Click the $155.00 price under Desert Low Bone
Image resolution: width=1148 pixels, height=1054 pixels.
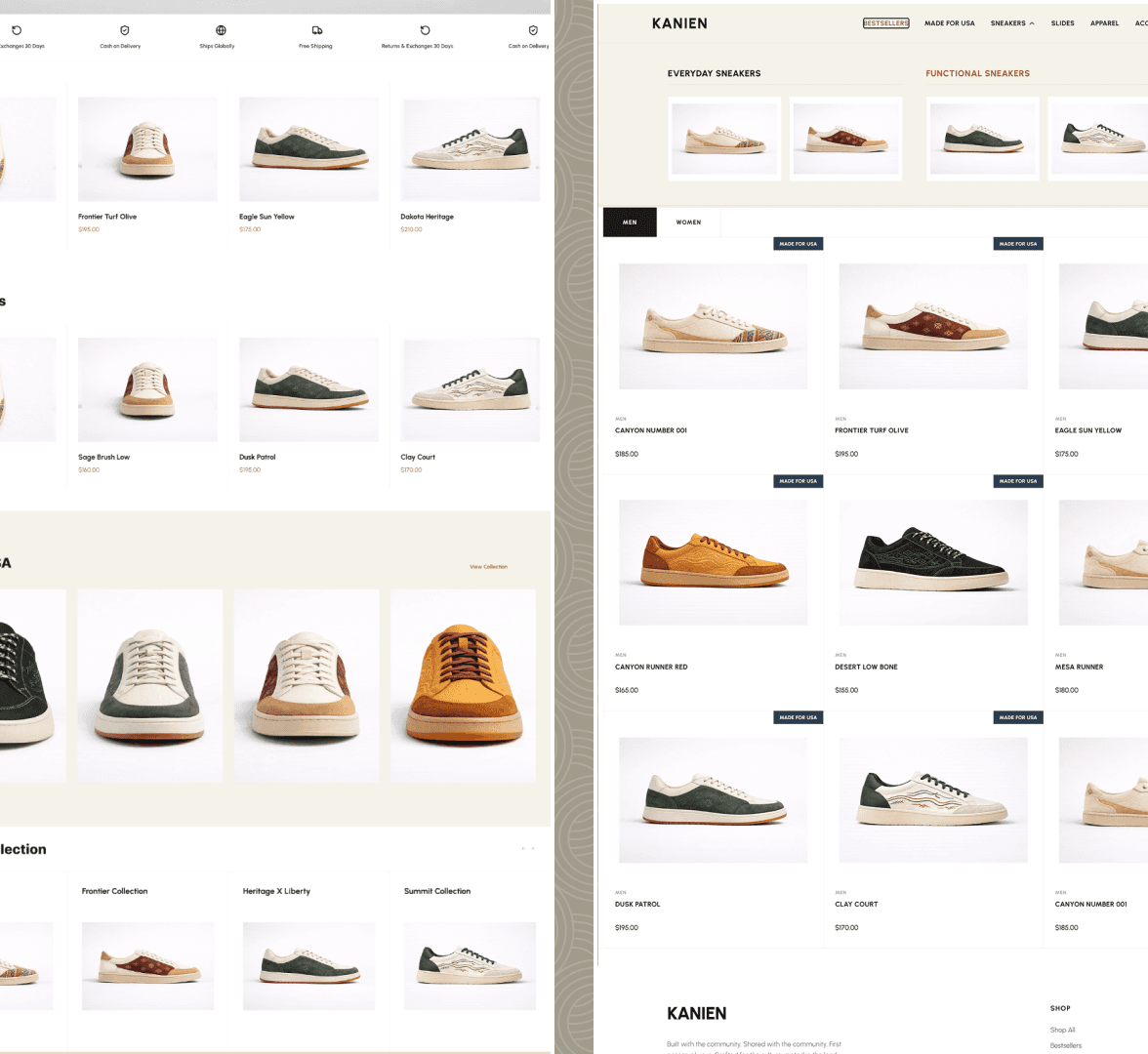846,690
